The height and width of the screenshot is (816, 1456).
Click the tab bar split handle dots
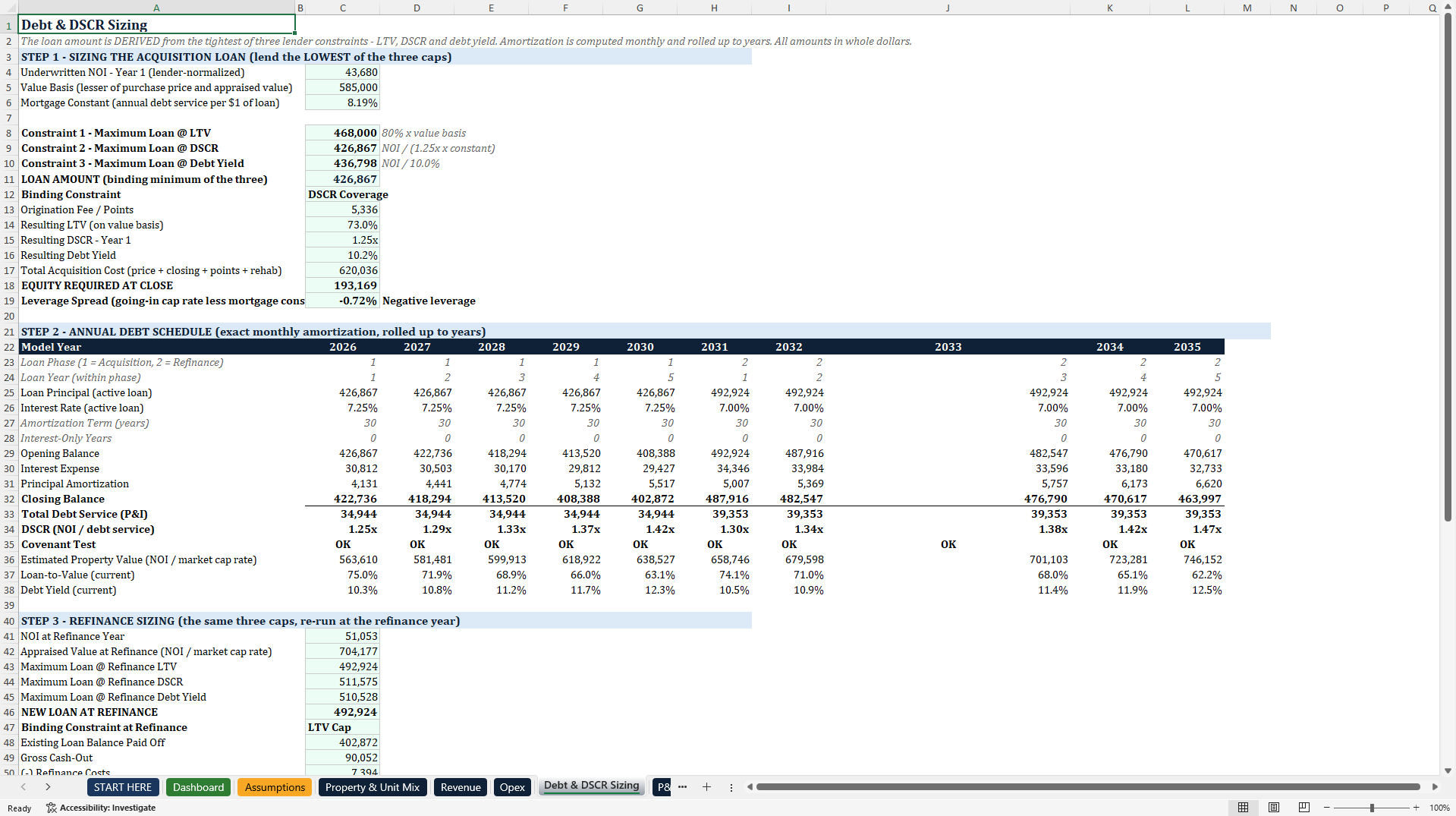point(731,787)
